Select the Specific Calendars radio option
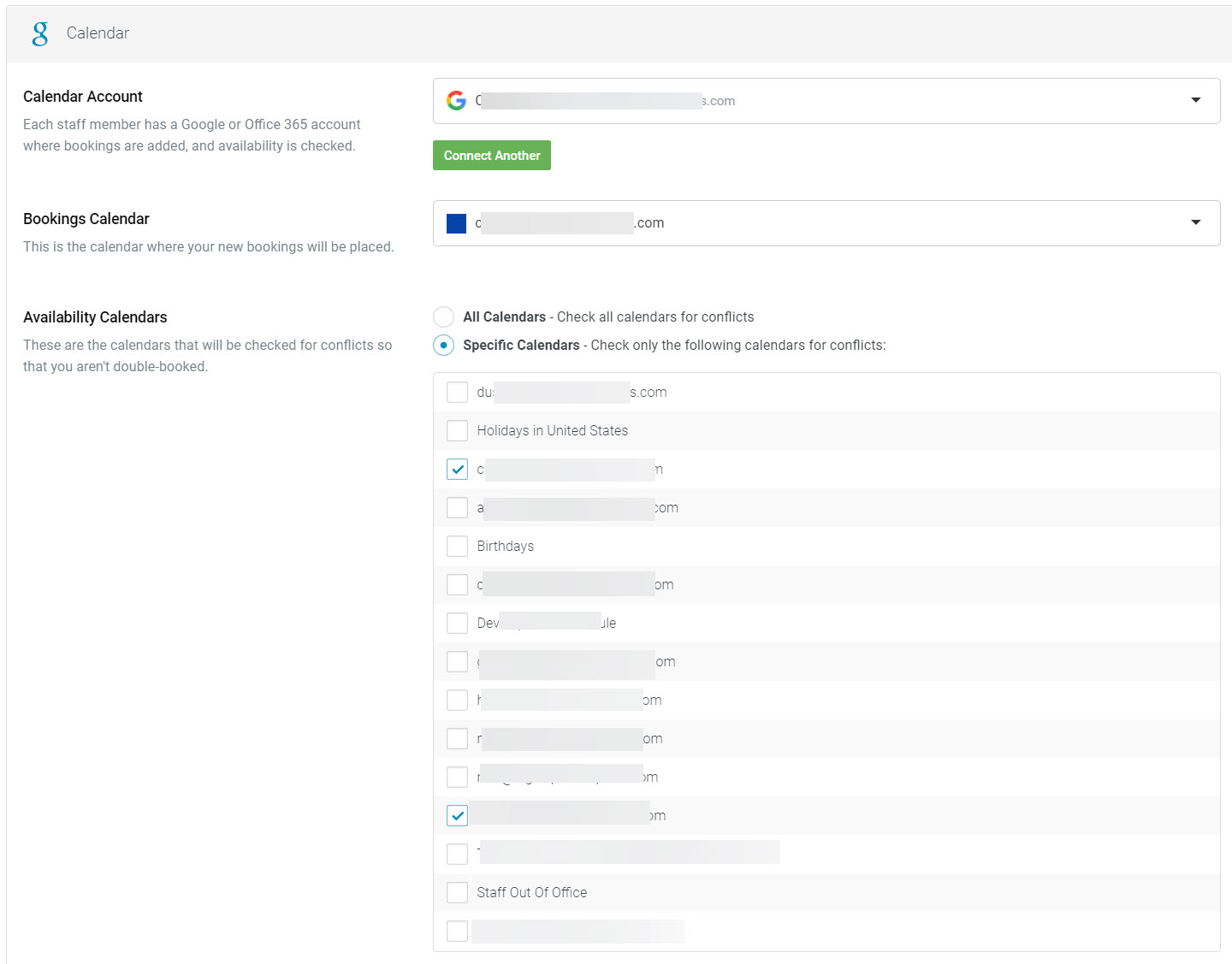Image resolution: width=1232 pixels, height=964 pixels. pyautogui.click(x=443, y=346)
